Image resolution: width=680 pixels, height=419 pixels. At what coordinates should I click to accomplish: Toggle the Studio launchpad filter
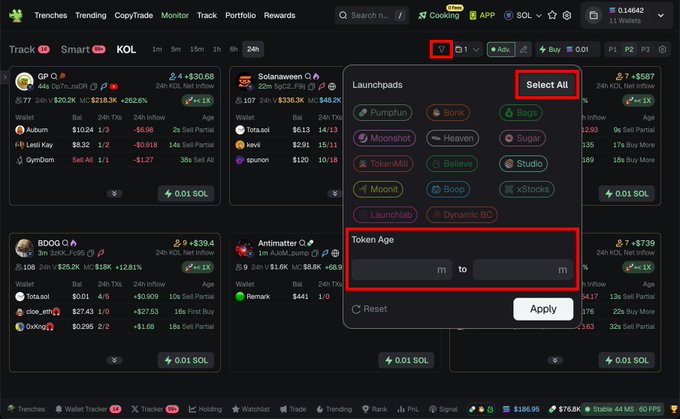click(523, 164)
